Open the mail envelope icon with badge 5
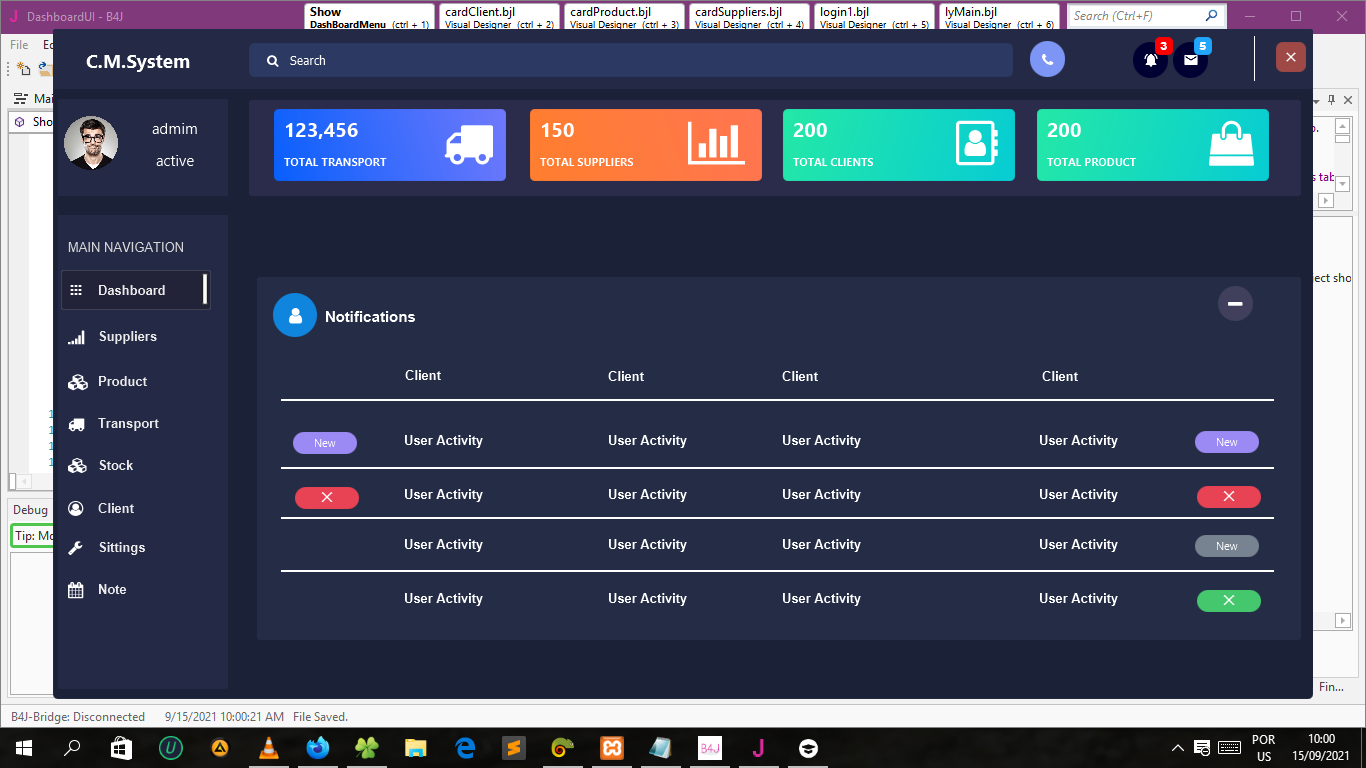1366x768 pixels. pos(1190,60)
